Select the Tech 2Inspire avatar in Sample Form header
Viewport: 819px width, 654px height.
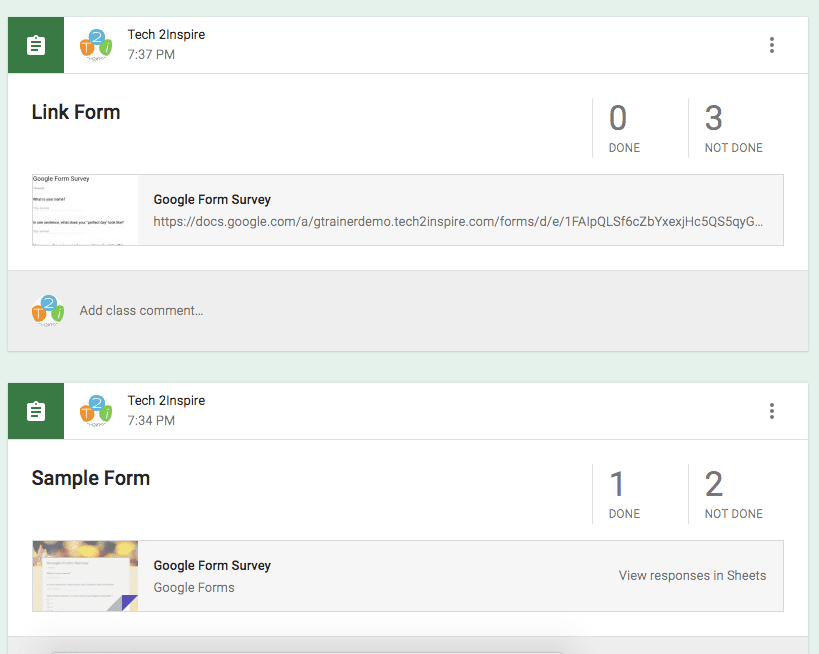pos(97,410)
